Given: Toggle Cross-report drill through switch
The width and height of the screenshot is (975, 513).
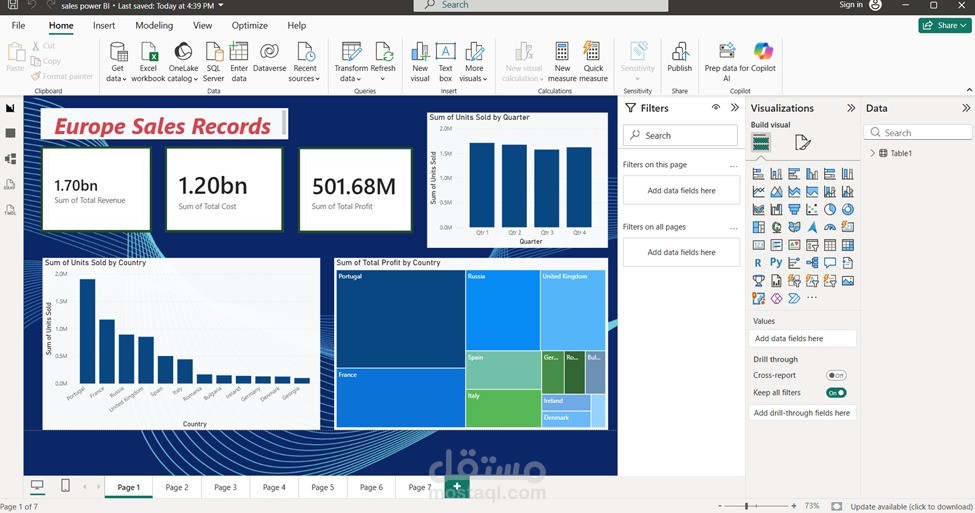Looking at the screenshot, I should 836,375.
